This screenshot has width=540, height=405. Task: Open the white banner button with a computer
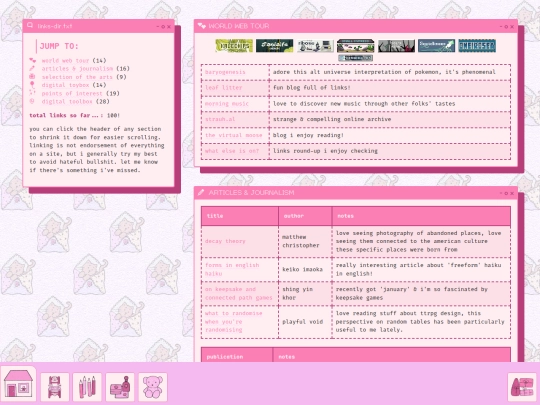(315, 45)
